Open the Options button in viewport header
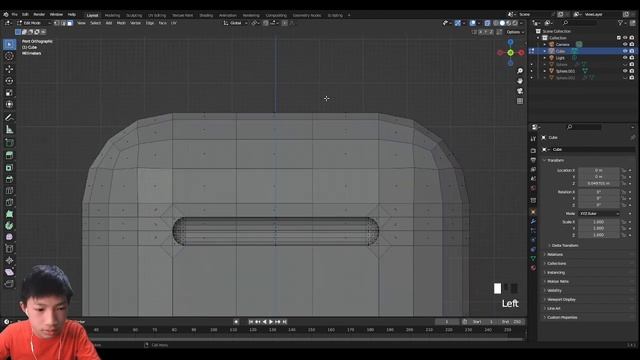 click(515, 32)
